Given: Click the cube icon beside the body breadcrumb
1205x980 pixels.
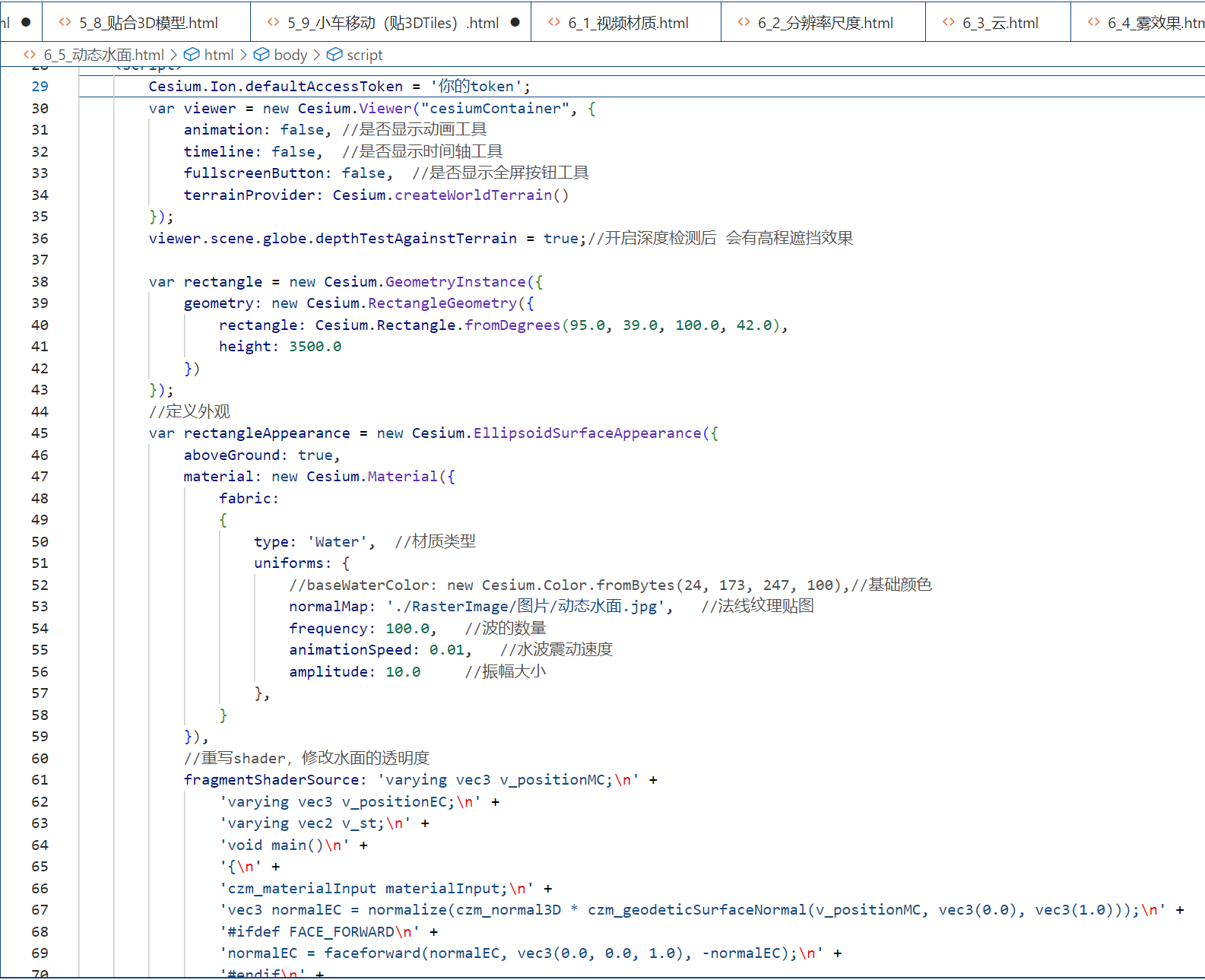Looking at the screenshot, I should click(x=261, y=55).
